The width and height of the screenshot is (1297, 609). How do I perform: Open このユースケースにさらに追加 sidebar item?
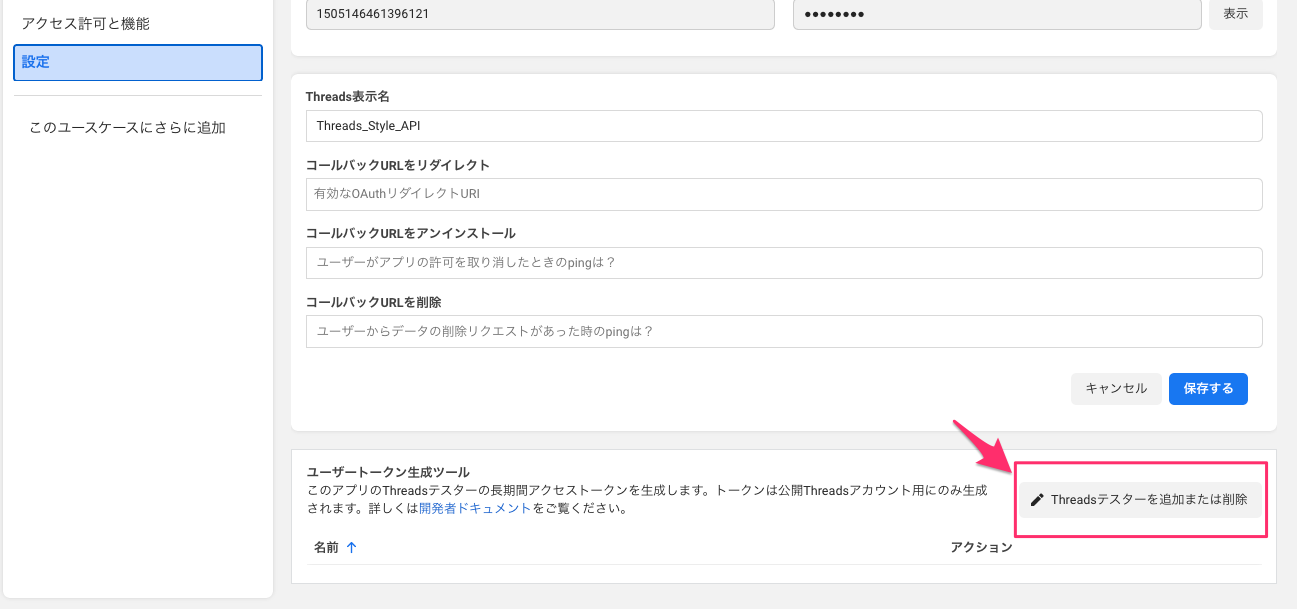128,127
